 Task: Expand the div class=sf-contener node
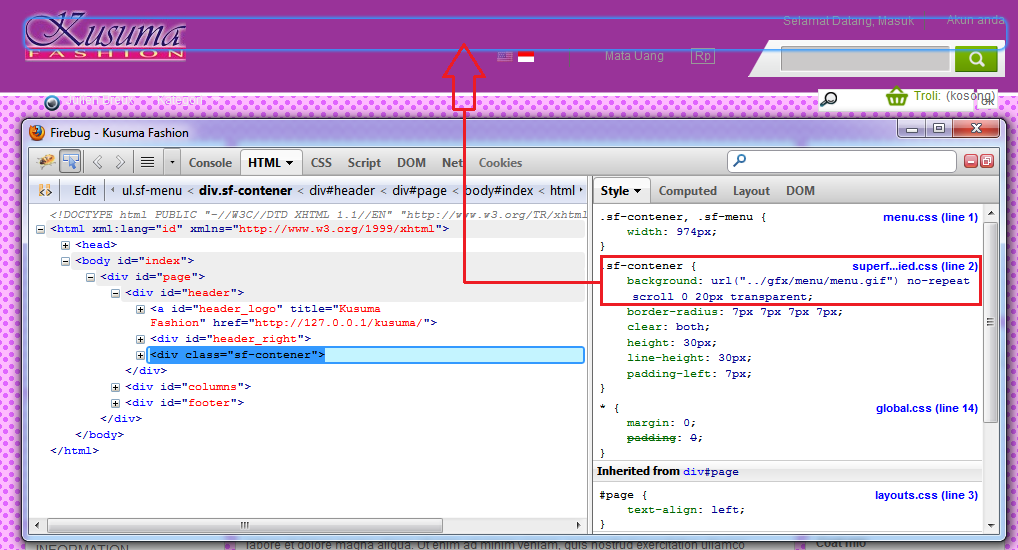click(140, 355)
